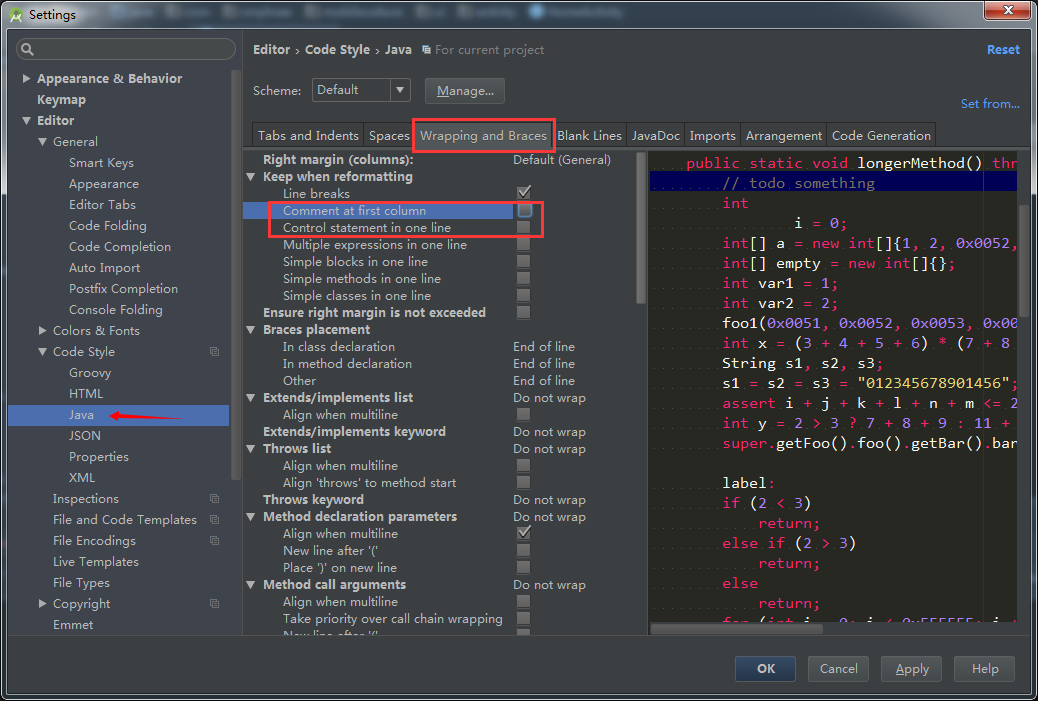Viewport: 1038px width, 701px height.
Task: Click the project-scope icon beside Copyright
Action: click(214, 604)
